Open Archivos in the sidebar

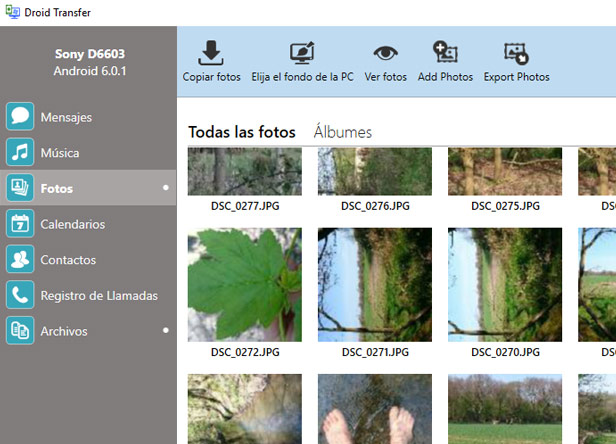[64, 331]
